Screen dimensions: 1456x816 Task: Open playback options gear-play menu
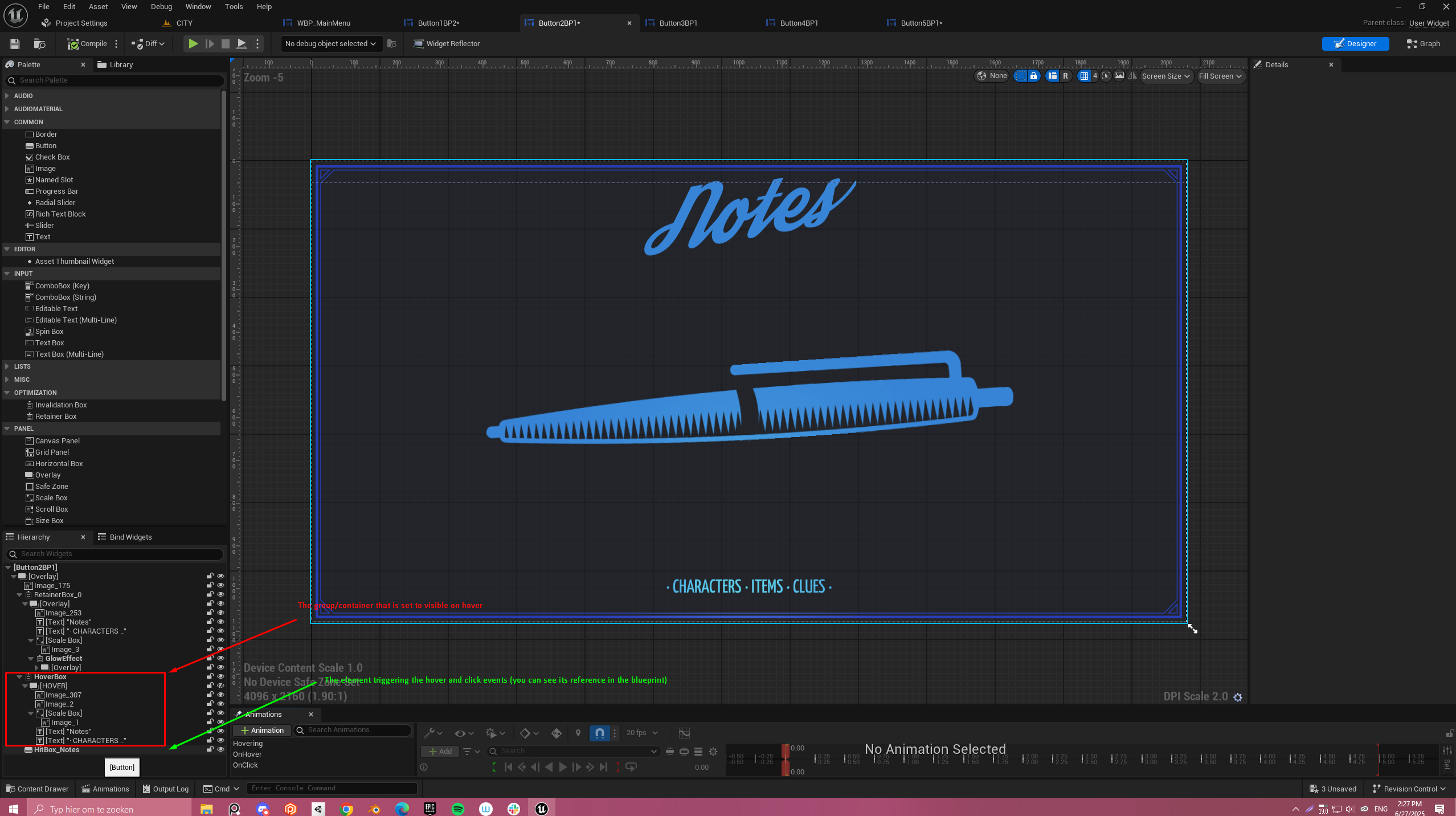point(495,733)
